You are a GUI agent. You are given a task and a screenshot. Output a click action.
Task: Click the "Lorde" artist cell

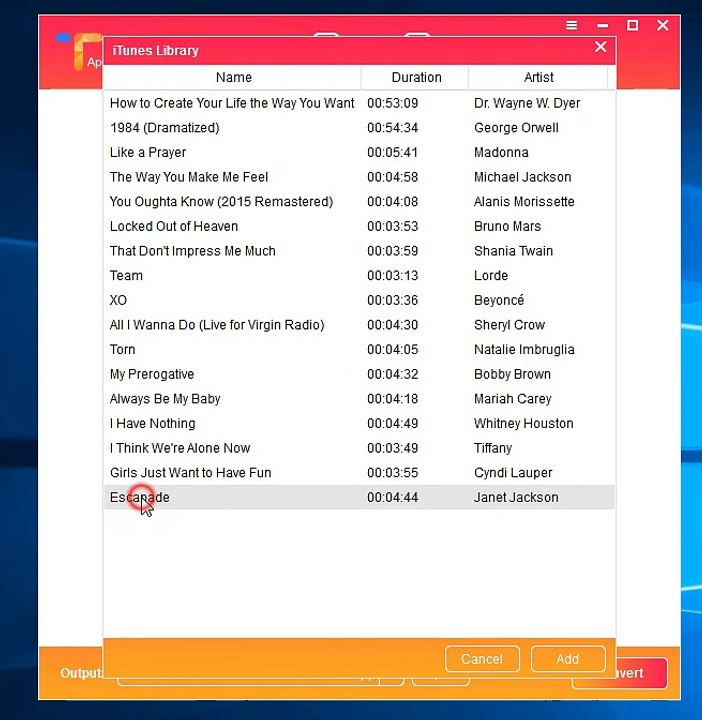(x=491, y=276)
